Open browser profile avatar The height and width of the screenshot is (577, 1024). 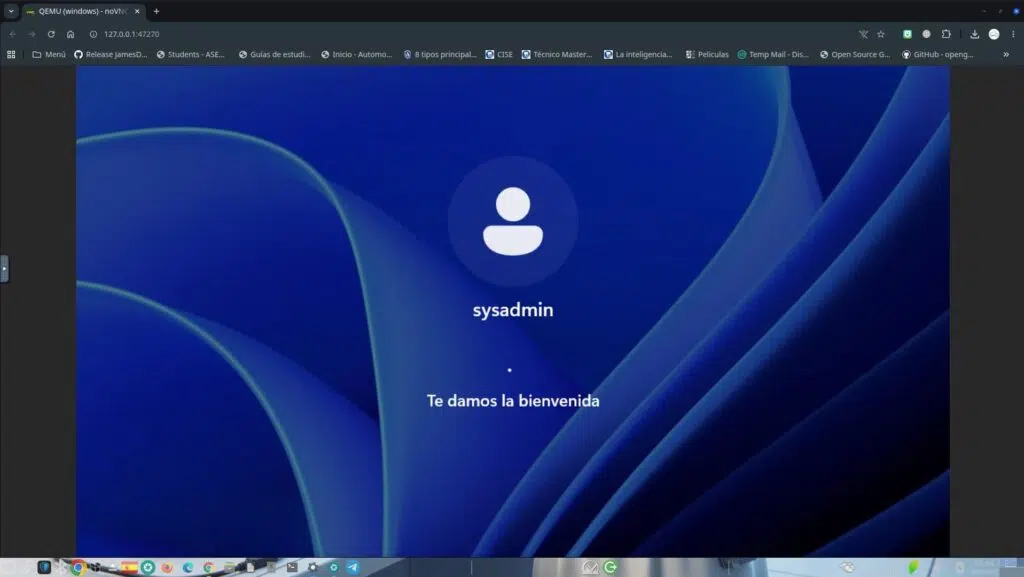point(994,34)
